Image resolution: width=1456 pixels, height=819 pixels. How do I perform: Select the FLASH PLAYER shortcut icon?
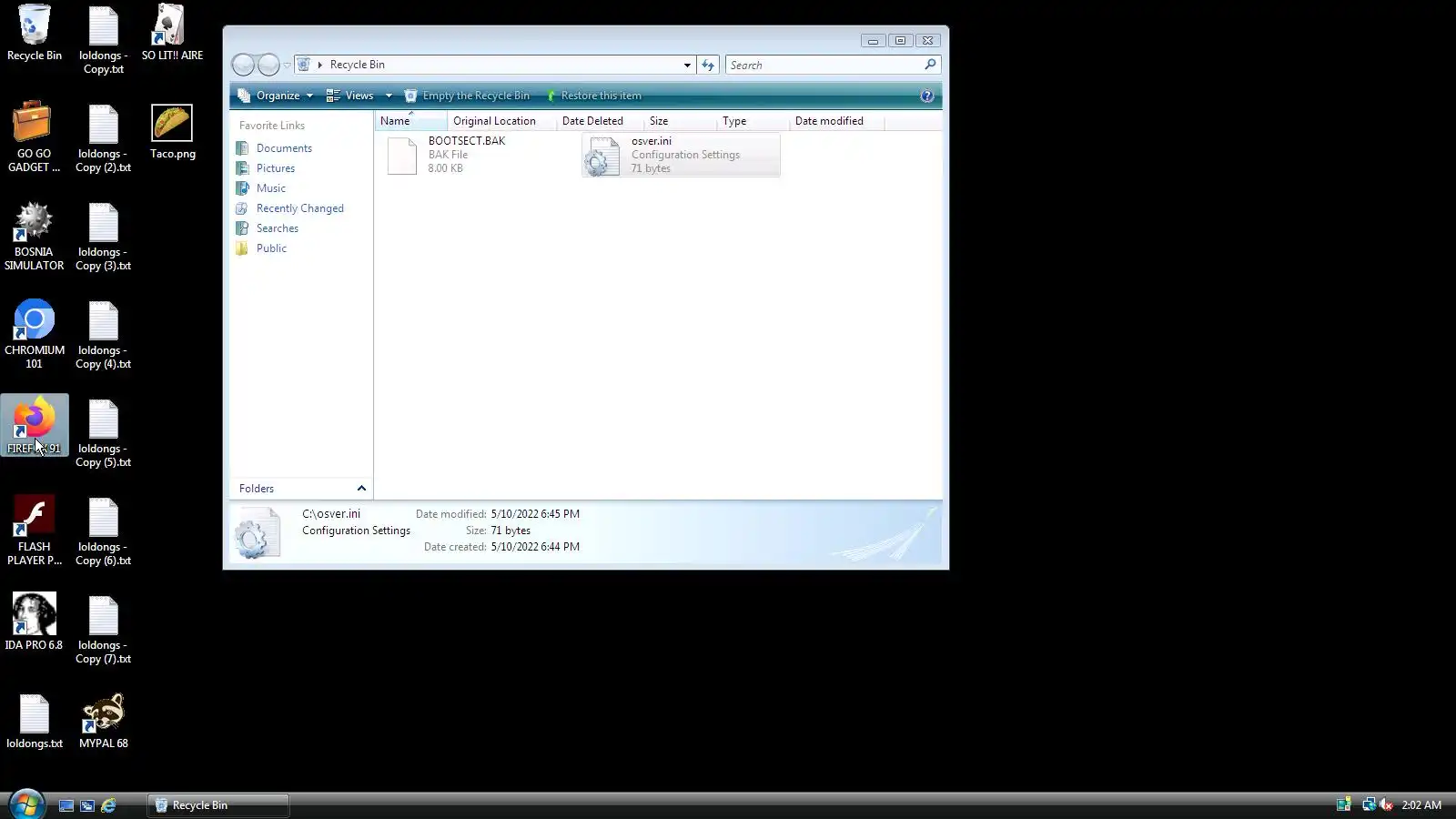(35, 530)
